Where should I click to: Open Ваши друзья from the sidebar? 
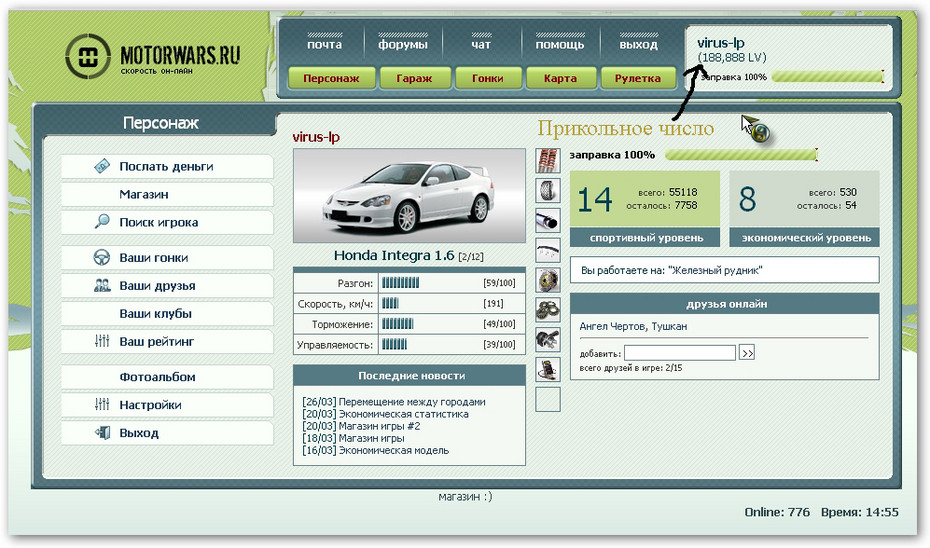pyautogui.click(x=157, y=286)
